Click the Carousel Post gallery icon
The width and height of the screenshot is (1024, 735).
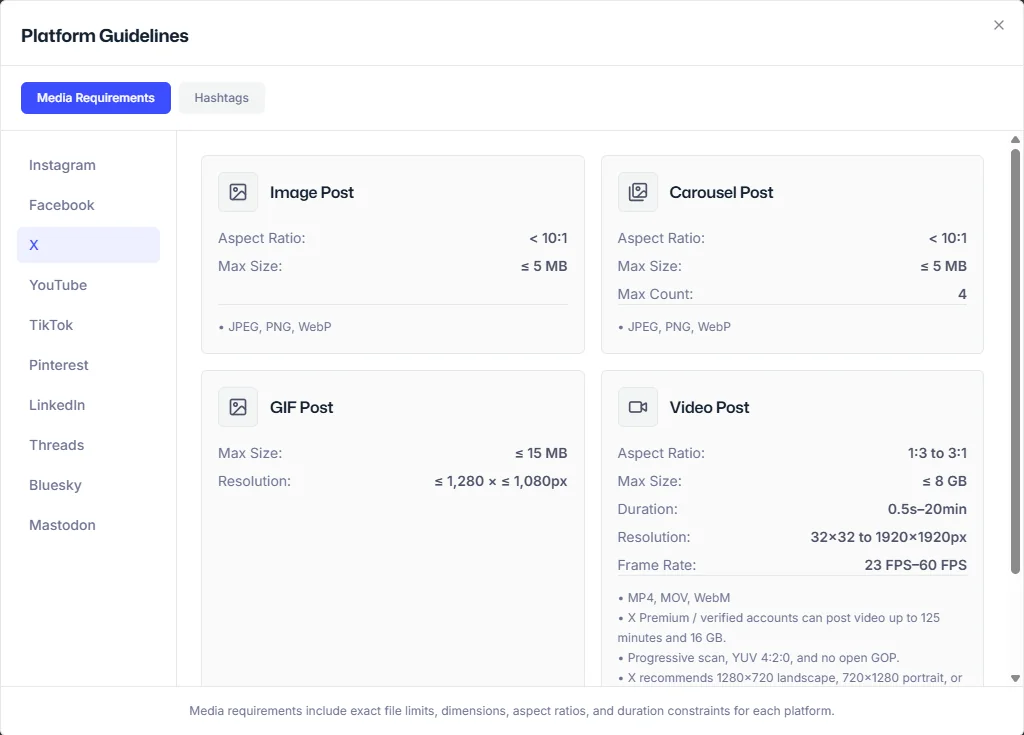637,192
